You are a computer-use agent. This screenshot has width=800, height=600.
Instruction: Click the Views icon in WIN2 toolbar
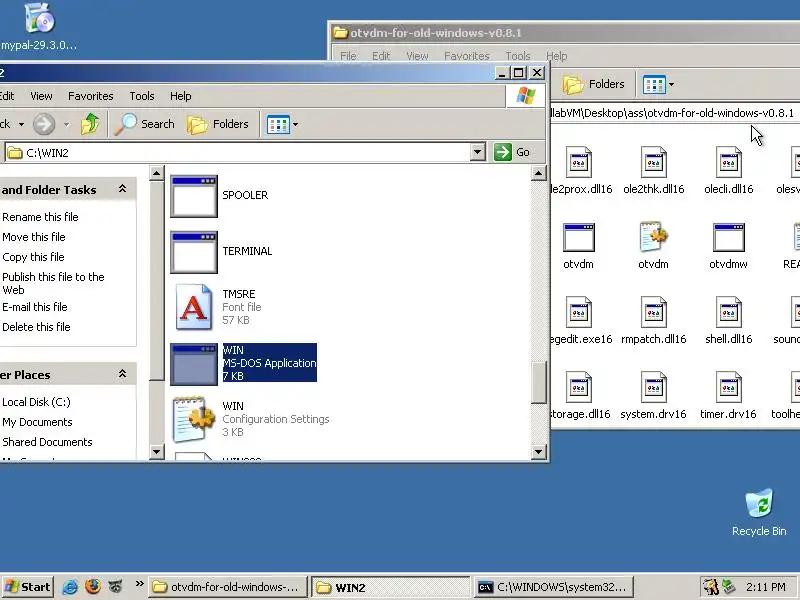(x=278, y=124)
